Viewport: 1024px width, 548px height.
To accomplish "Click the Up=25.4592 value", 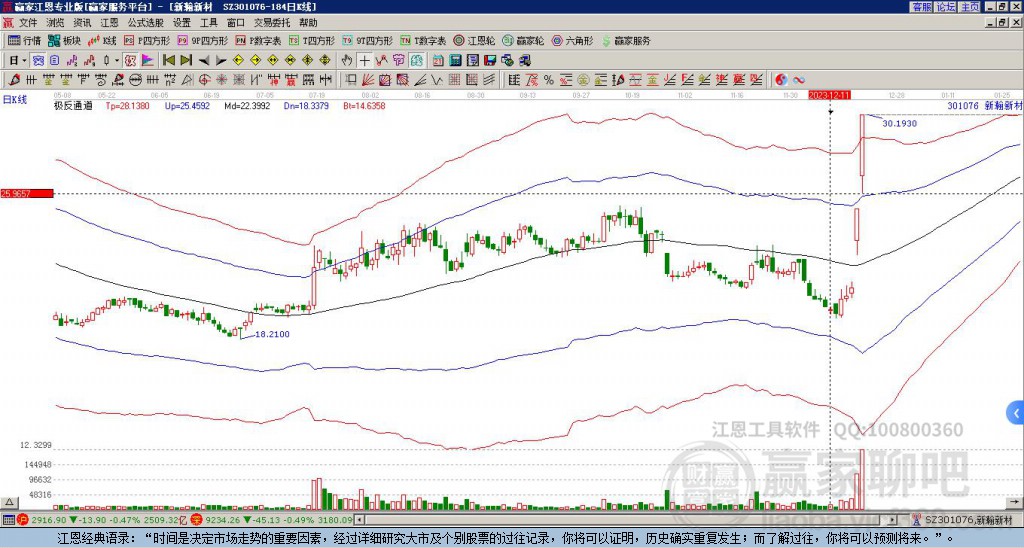I will point(187,105).
